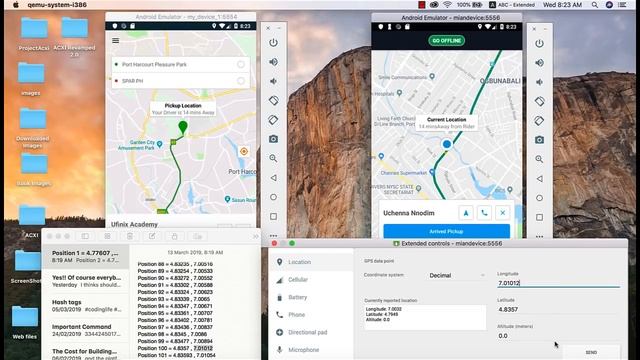Open 'Yes!! Of course everyb...' note

(x=86, y=281)
